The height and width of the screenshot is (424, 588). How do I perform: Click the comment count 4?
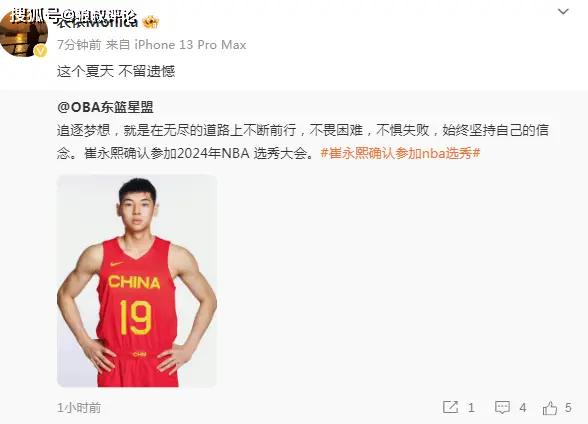point(523,408)
